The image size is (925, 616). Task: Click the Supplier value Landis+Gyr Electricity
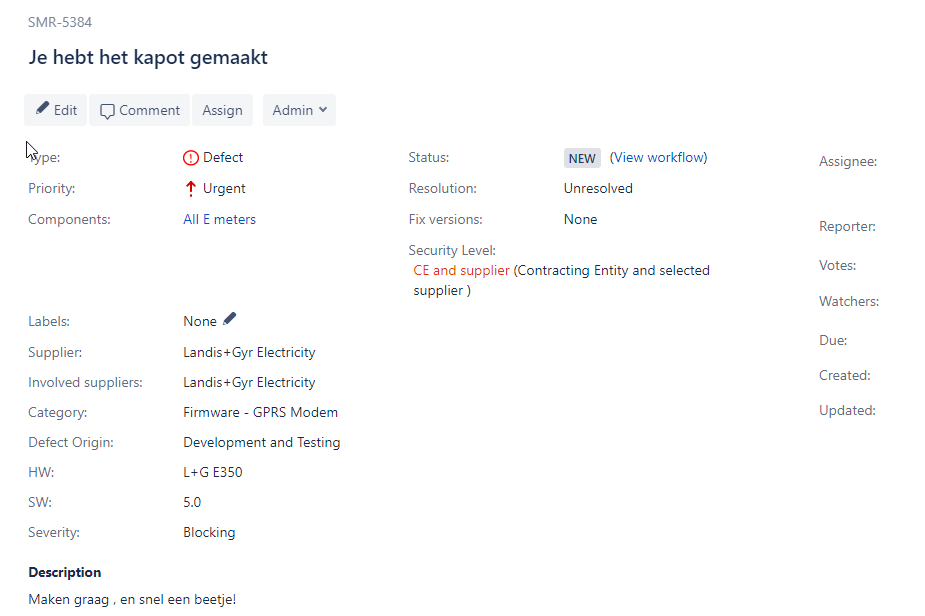click(249, 352)
